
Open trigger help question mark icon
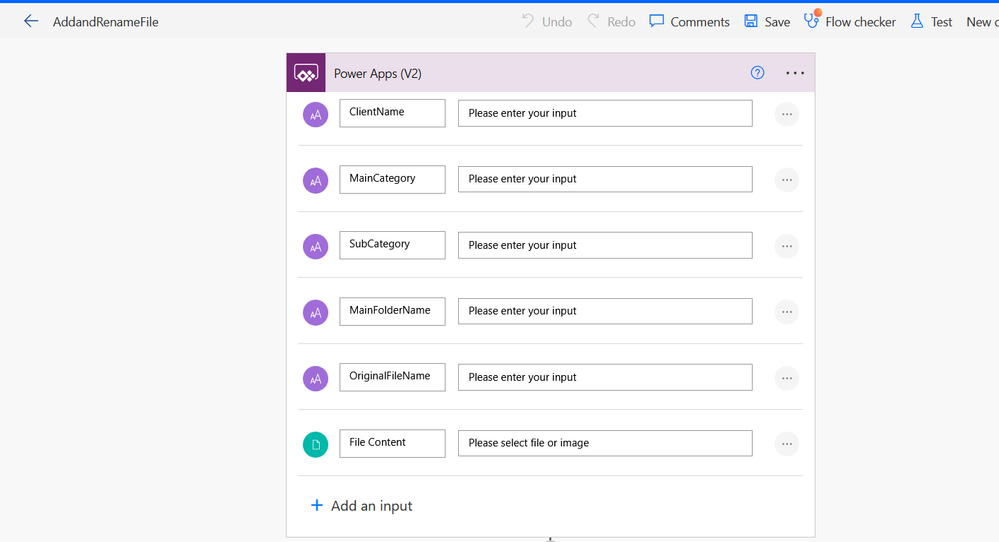[x=757, y=73]
